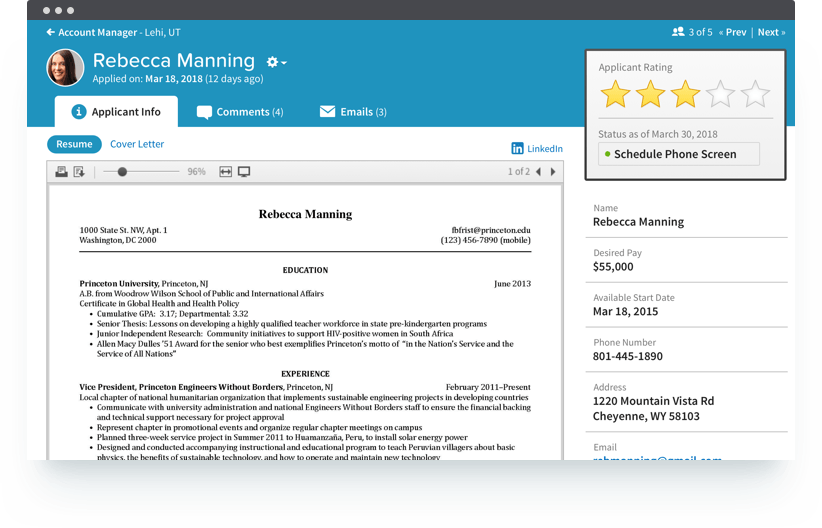Click the phone number 801-445-1890
Image resolution: width=822 pixels, height=528 pixels.
click(x=628, y=357)
